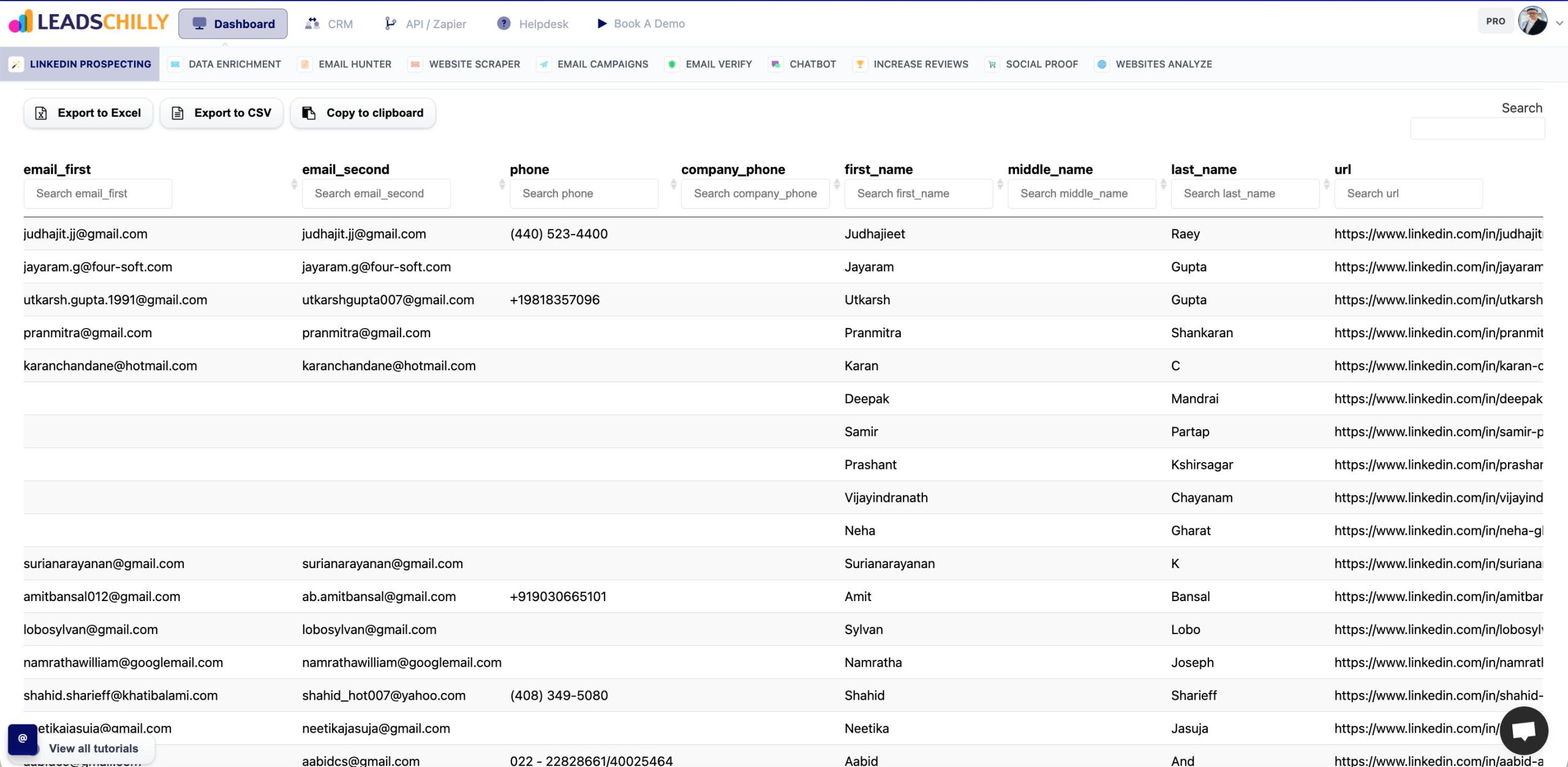Click the API / Zapier branch icon
This screenshot has height=767, width=1568.
(x=390, y=23)
